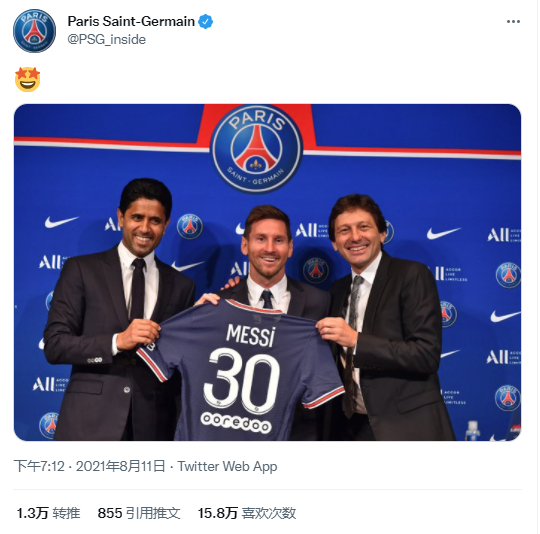The image size is (540, 534).
Task: Click the ooredoo sponsor logo on the jersey
Action: coord(236,422)
